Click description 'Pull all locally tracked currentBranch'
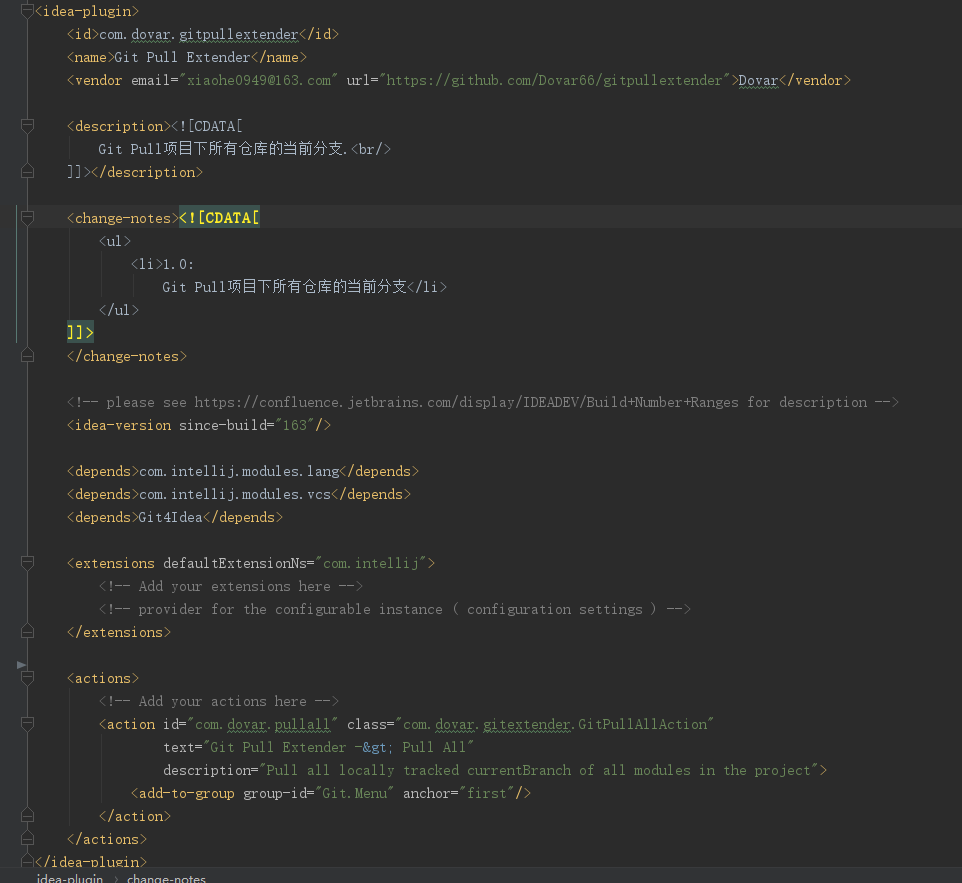Image resolution: width=962 pixels, height=883 pixels. [x=419, y=771]
